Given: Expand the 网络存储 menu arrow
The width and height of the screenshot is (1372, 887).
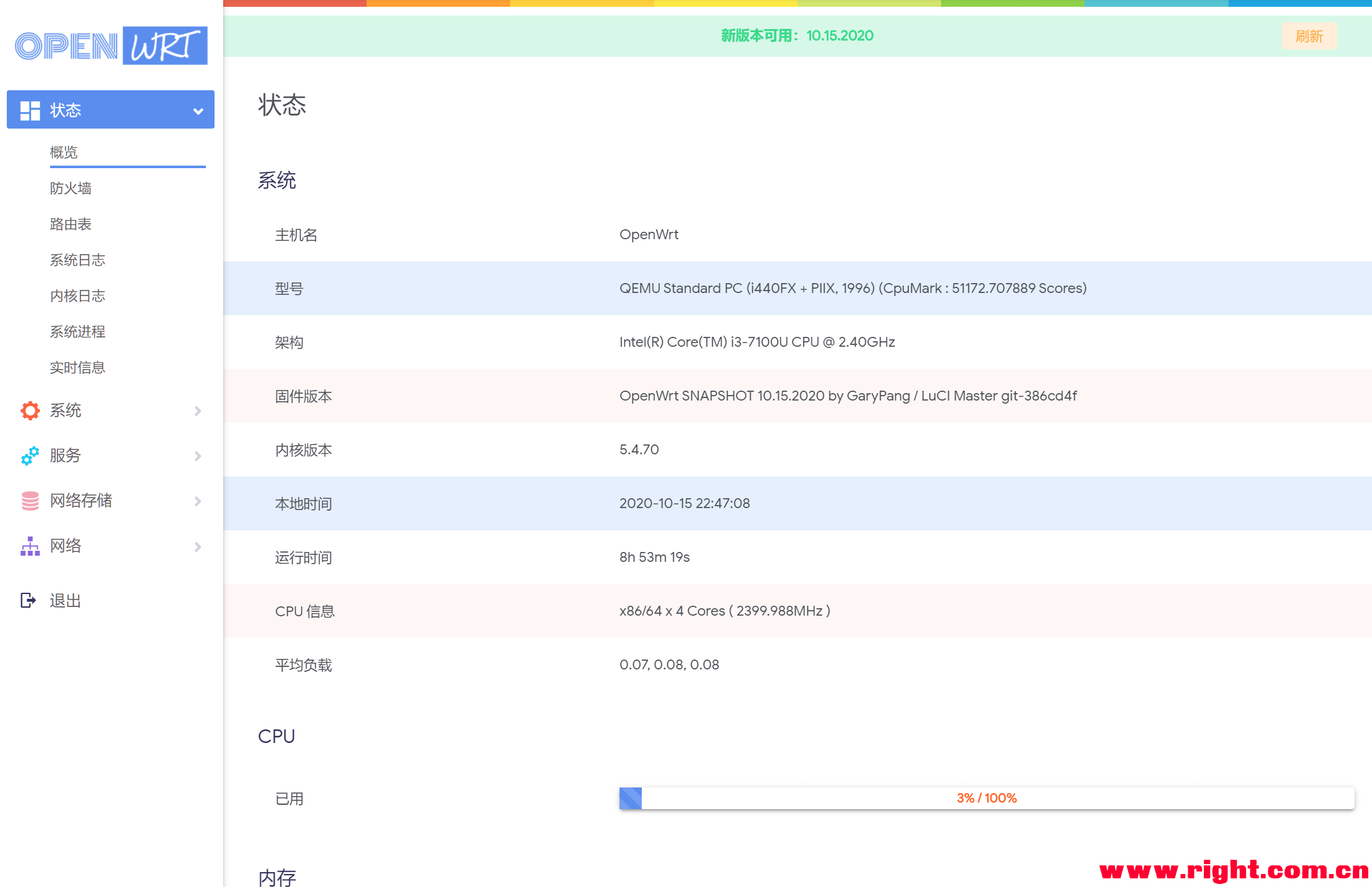Looking at the screenshot, I should tap(198, 501).
